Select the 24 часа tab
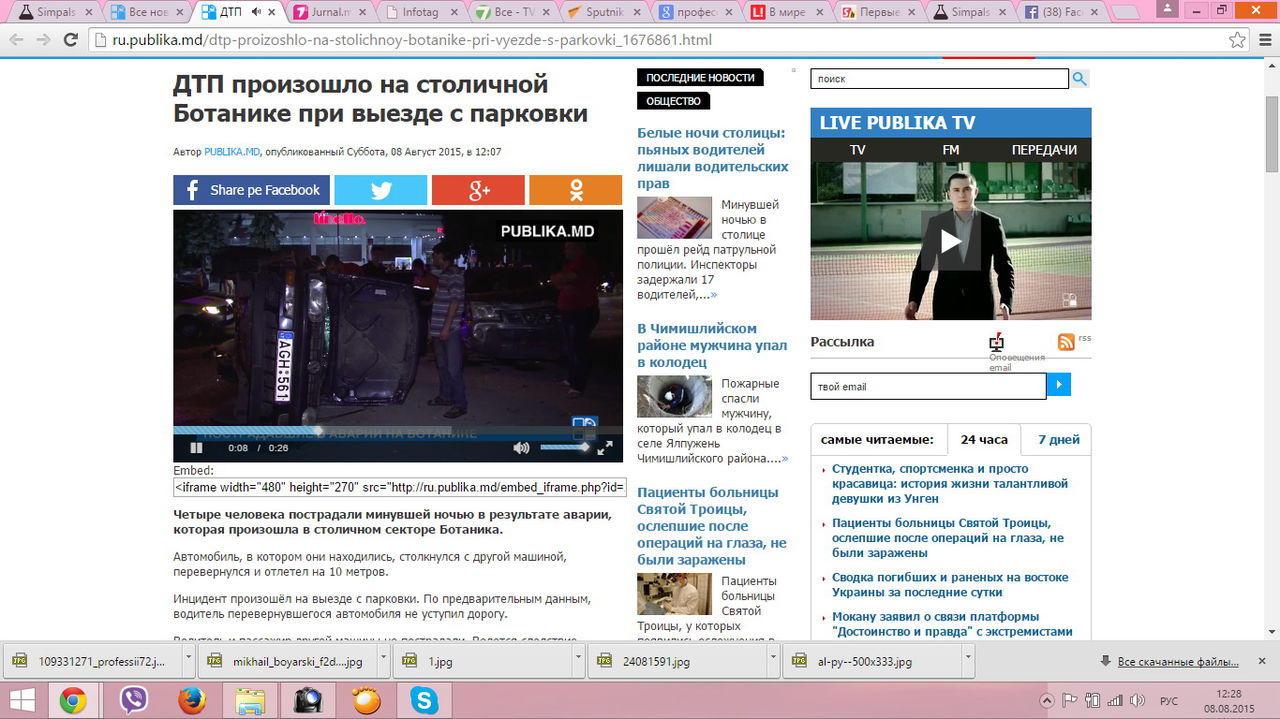 pos(984,440)
